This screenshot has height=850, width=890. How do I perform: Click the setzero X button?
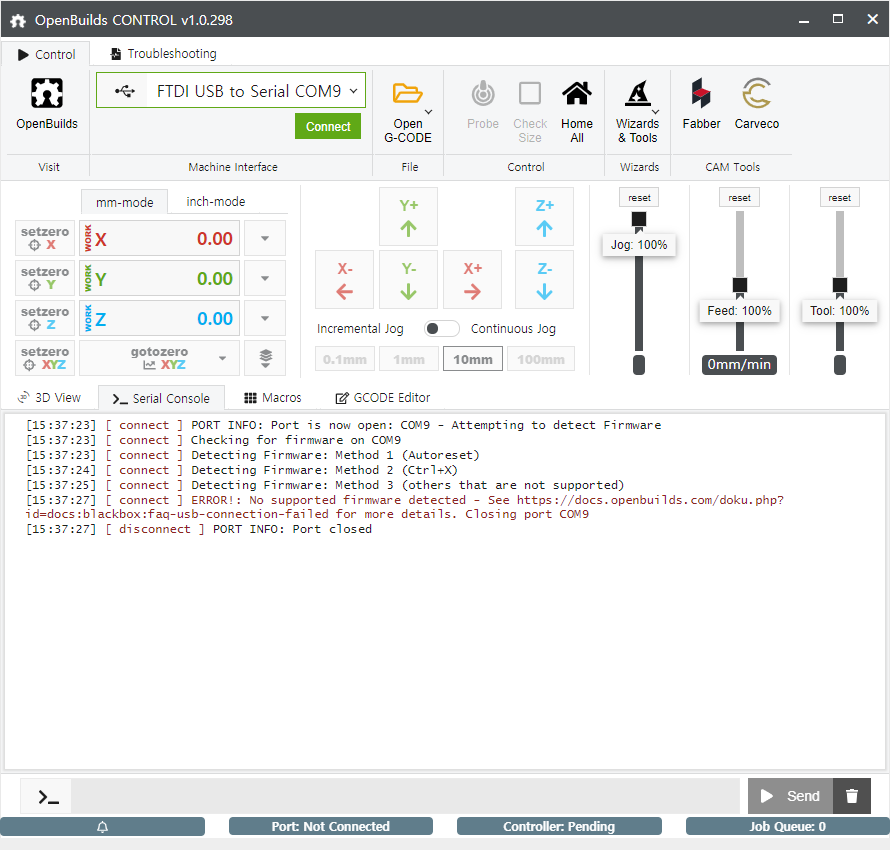coord(45,238)
